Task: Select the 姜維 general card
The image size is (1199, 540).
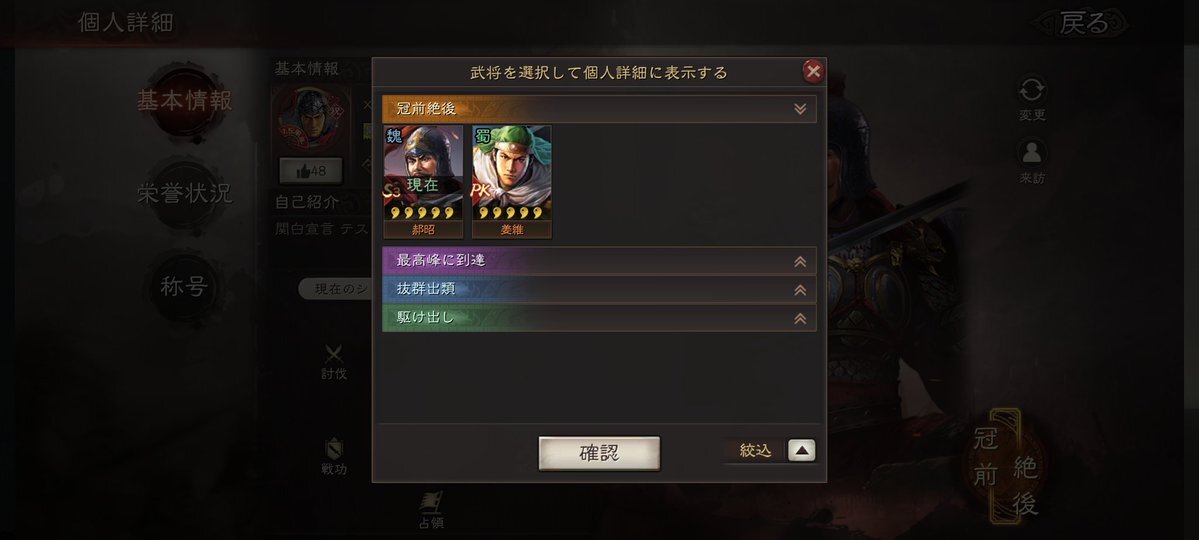Action: (x=512, y=182)
